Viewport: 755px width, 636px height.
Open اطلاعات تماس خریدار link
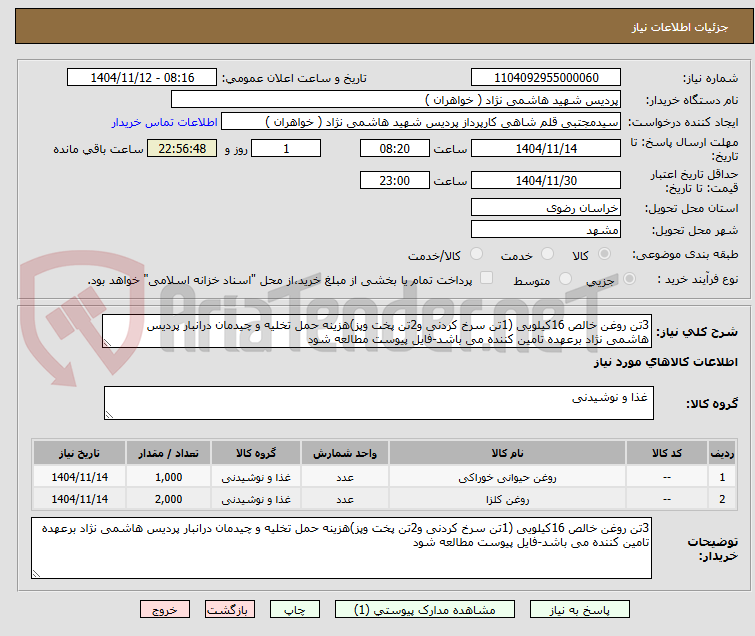(165, 122)
